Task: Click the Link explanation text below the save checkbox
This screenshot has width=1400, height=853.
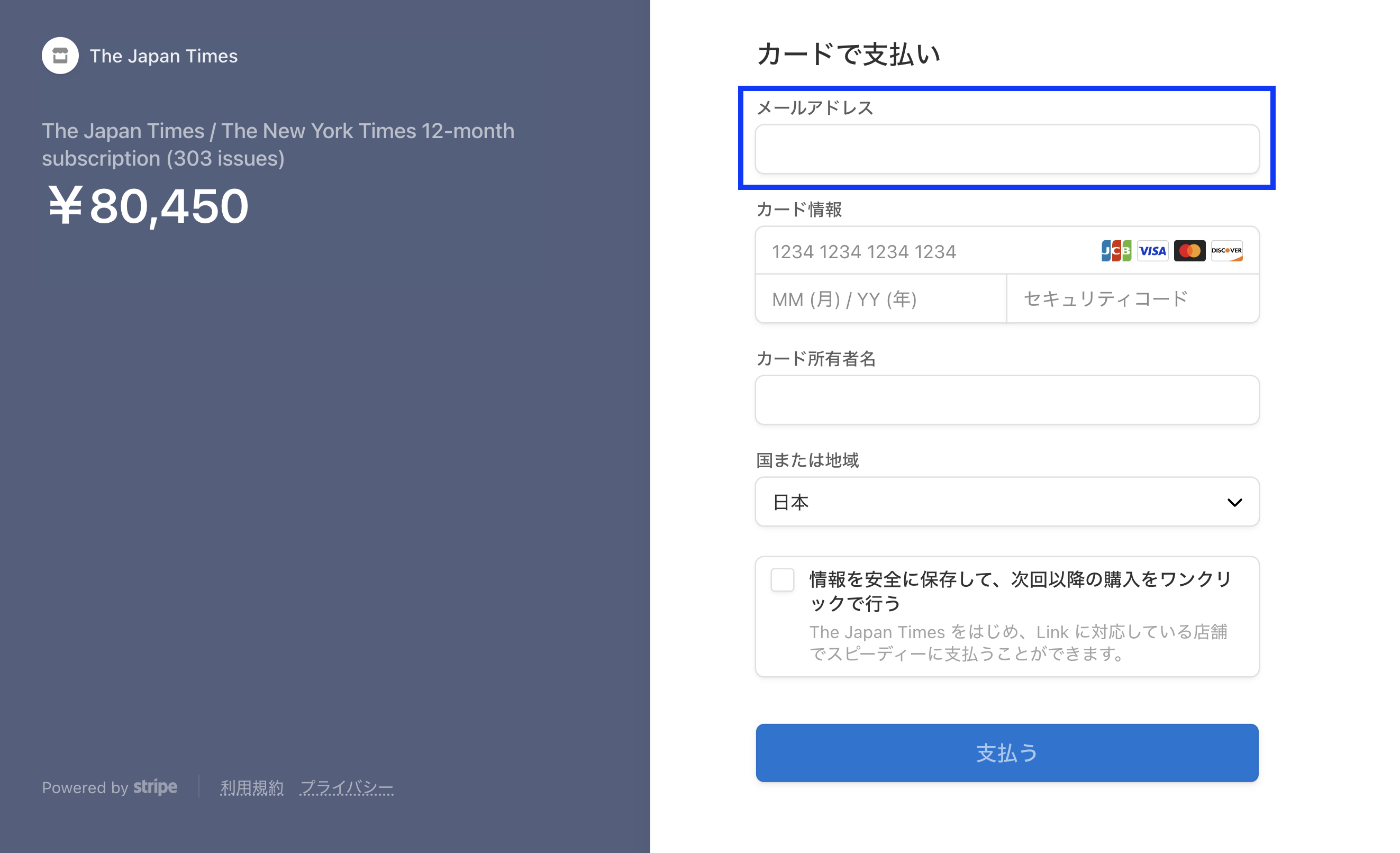Action: click(x=1017, y=643)
